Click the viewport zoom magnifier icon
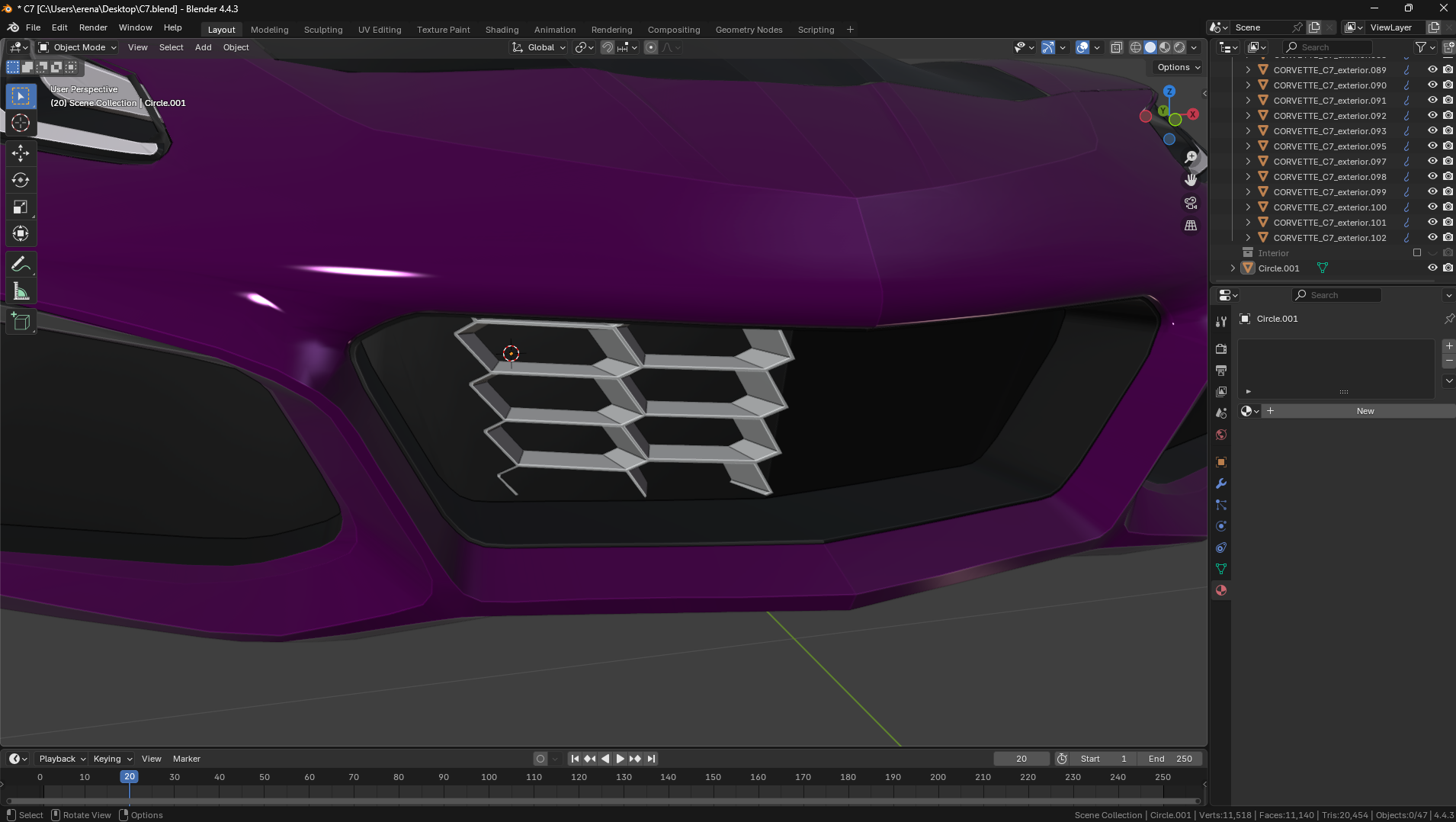 [1191, 157]
